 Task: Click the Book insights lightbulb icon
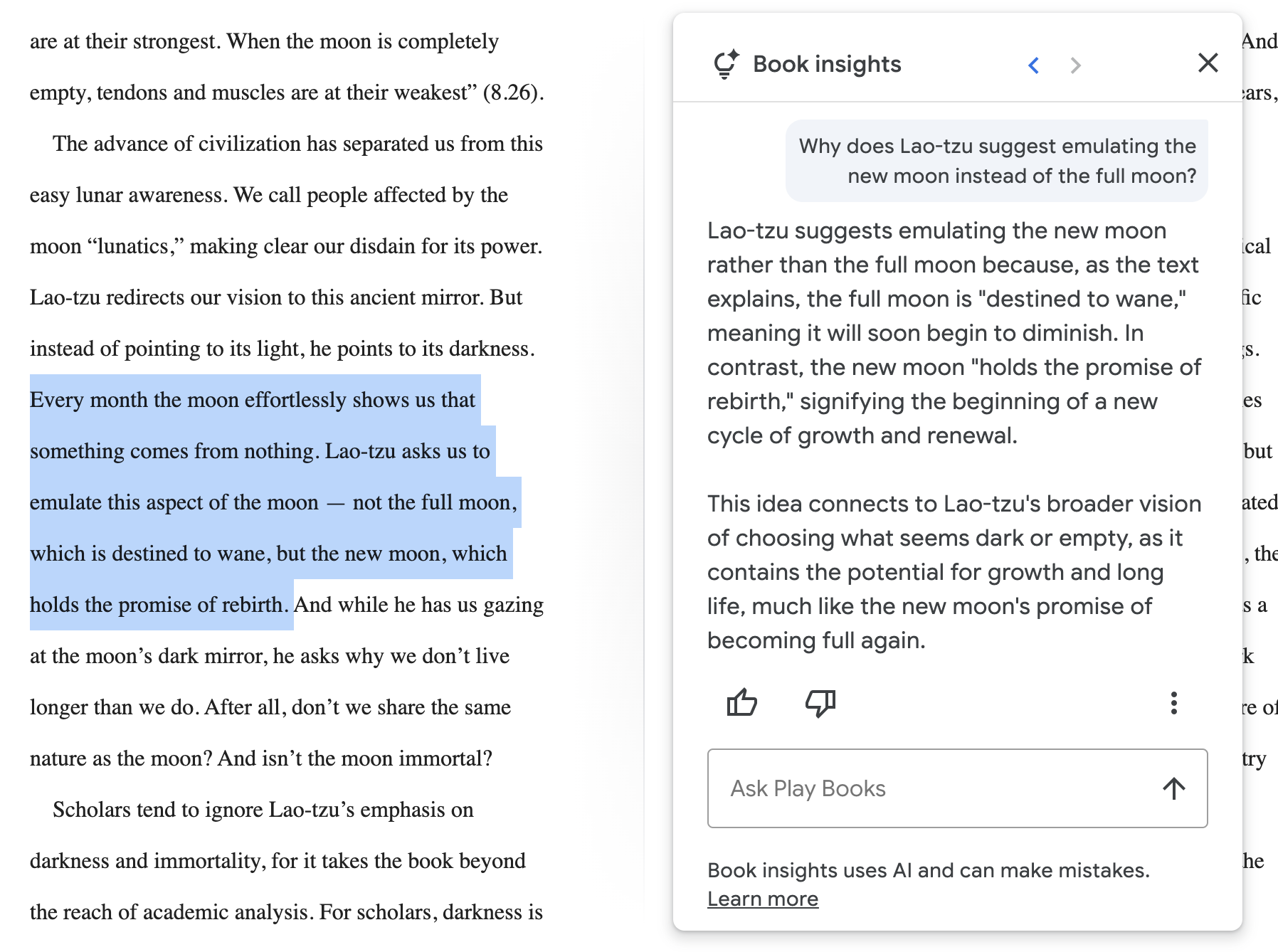[x=726, y=64]
